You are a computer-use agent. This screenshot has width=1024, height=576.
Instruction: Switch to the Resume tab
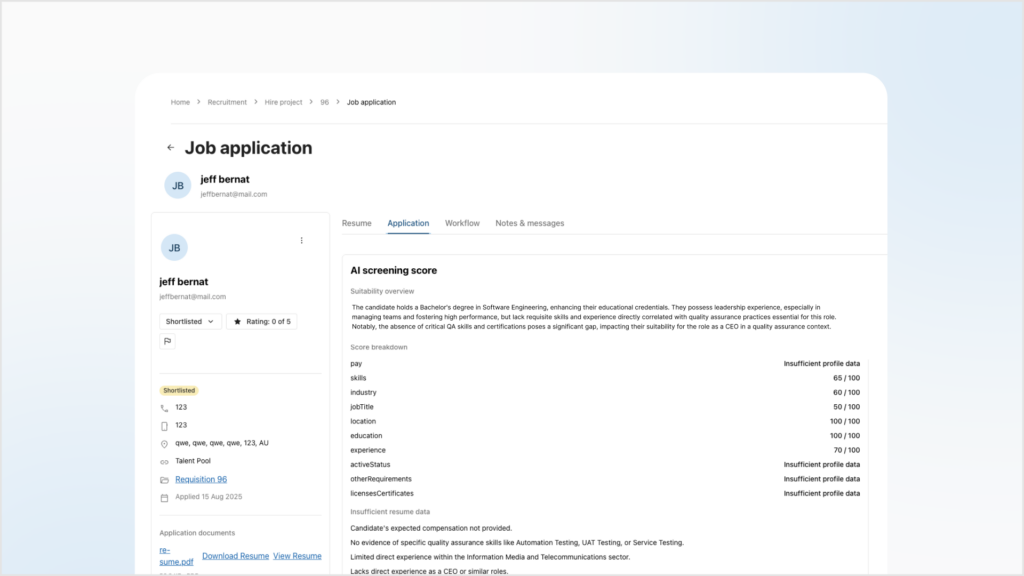click(357, 223)
